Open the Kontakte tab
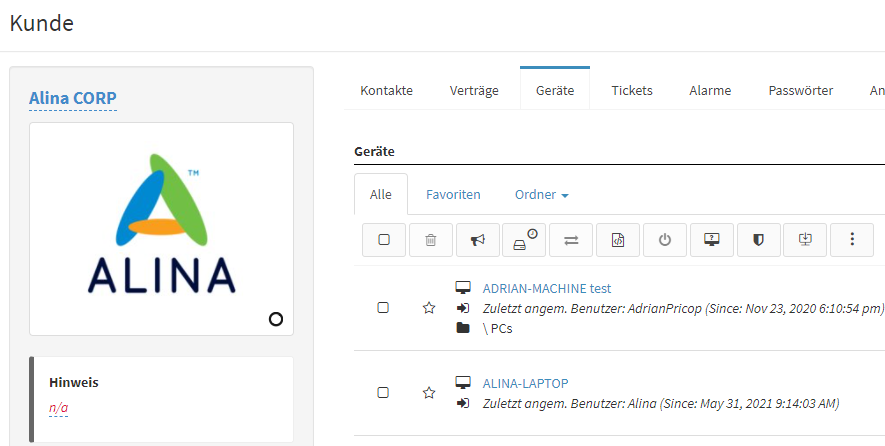This screenshot has width=885, height=446. [x=387, y=90]
